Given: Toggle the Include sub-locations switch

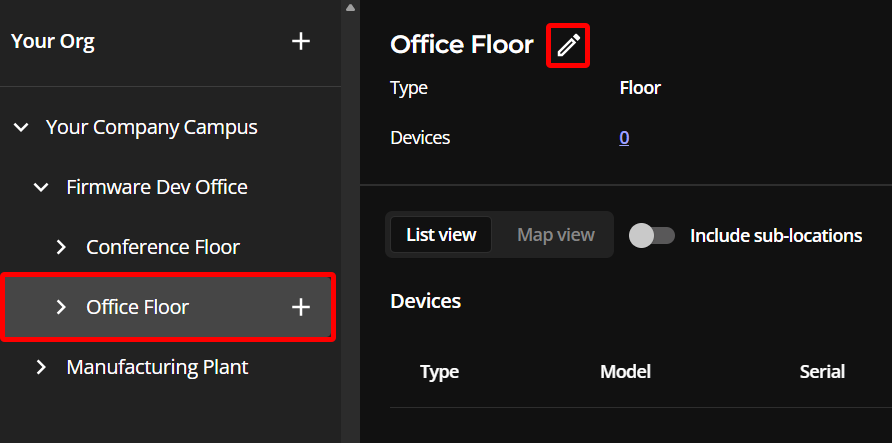Looking at the screenshot, I should tap(652, 235).
